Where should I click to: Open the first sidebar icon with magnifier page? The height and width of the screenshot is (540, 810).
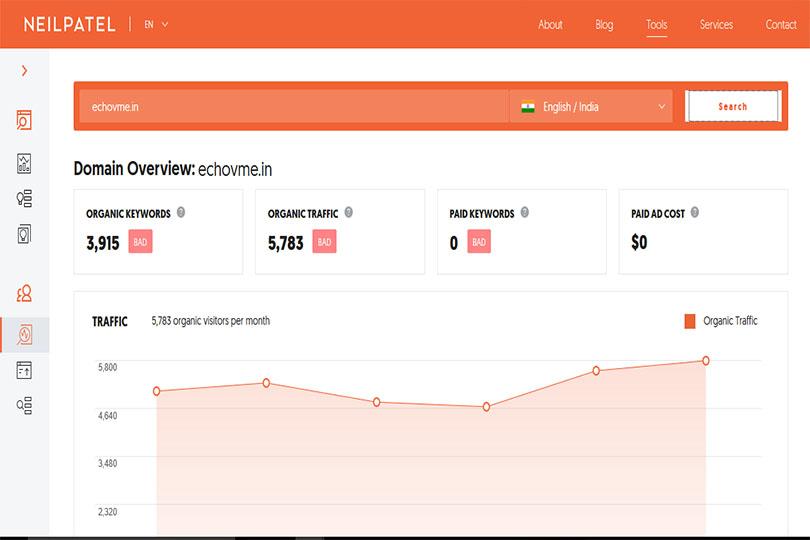coord(24,120)
